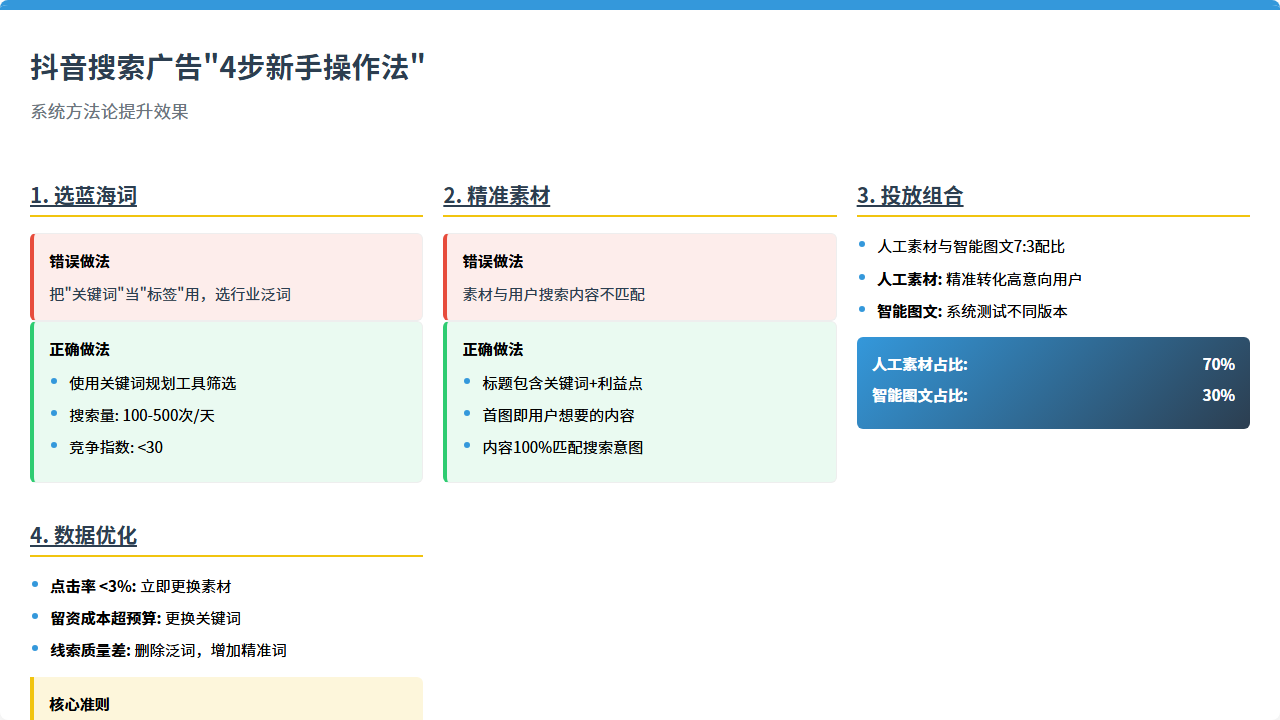Click bullet 线索质量差: 删除泛词，增加精准词
Screen dimensions: 1280x720
click(x=169, y=650)
